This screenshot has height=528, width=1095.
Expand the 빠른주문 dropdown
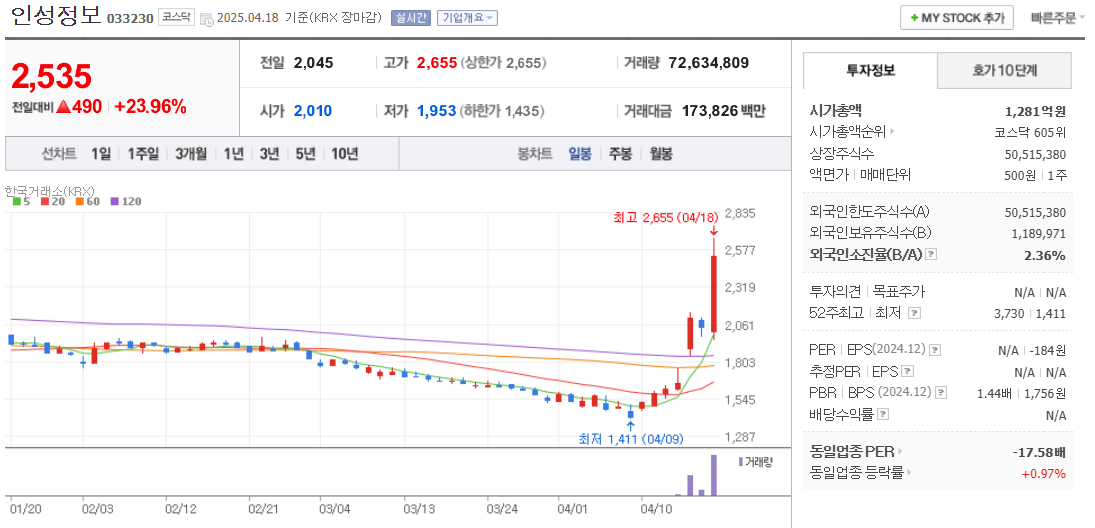pyautogui.click(x=1057, y=18)
